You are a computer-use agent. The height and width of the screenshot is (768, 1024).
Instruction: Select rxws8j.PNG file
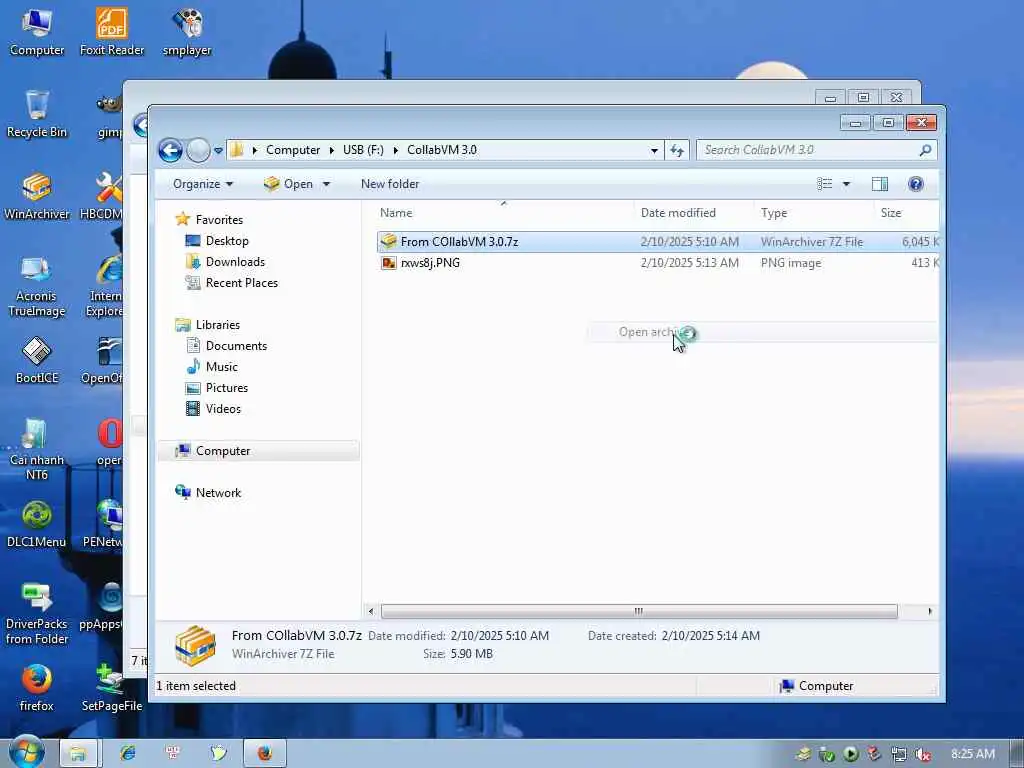pyautogui.click(x=658, y=263)
